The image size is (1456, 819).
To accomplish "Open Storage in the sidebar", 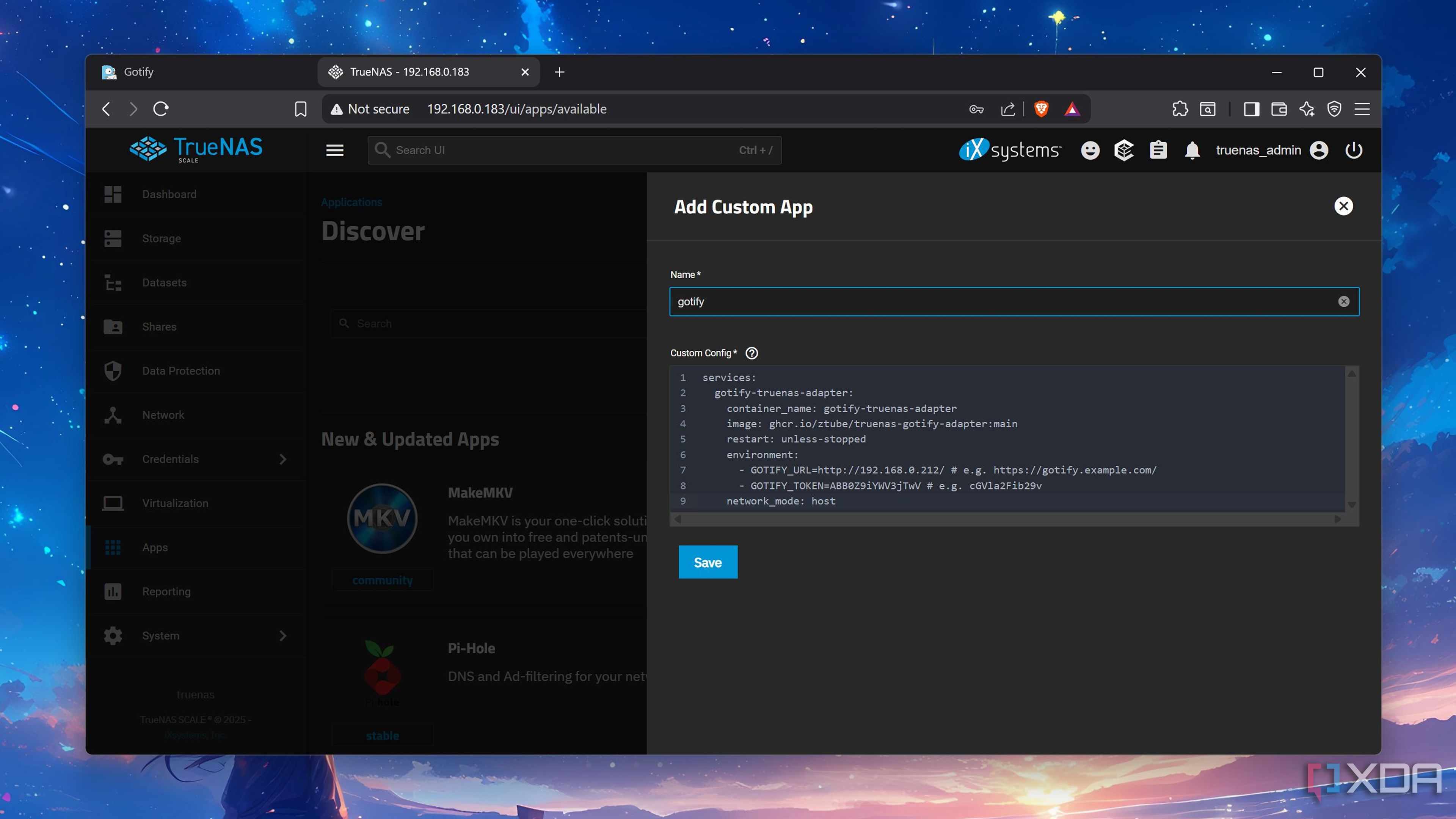I will click(x=196, y=238).
